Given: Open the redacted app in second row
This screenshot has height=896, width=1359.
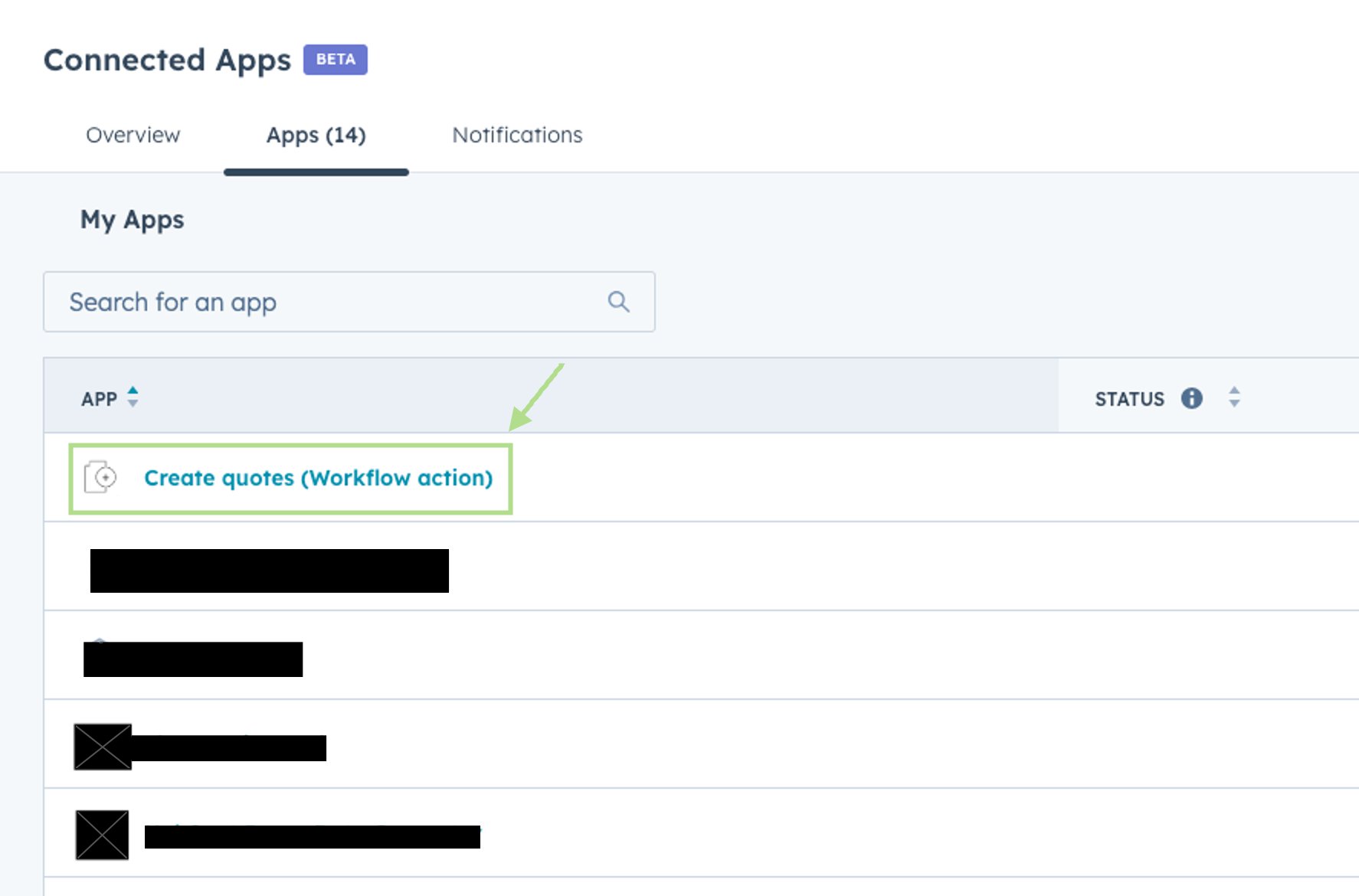Looking at the screenshot, I should pyautogui.click(x=269, y=571).
